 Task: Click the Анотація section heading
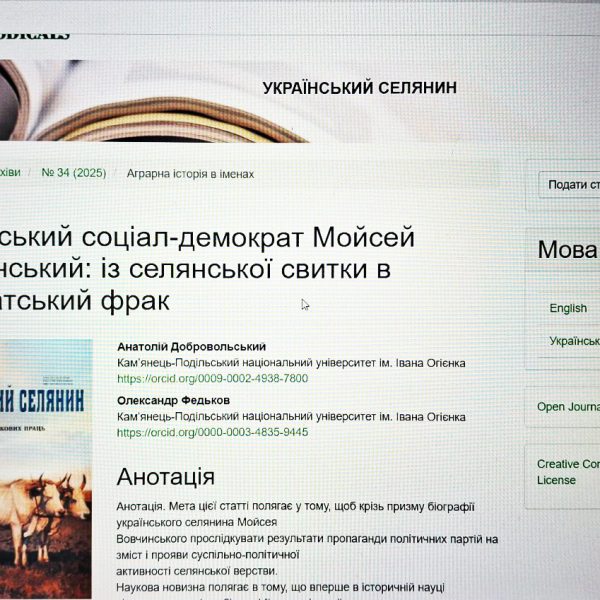point(165,477)
